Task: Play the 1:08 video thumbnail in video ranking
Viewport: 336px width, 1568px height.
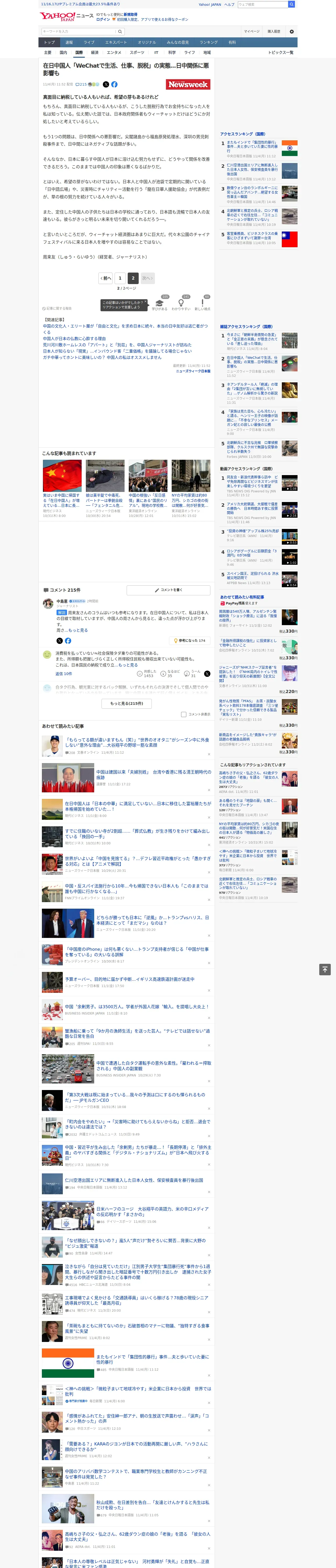Action: coord(290,483)
